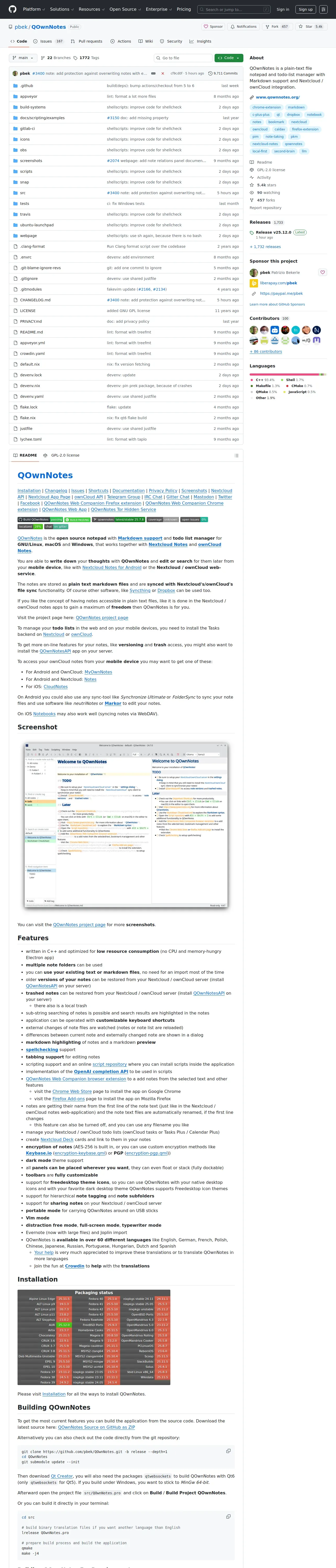This screenshot has height=1568, width=336.
Task: Copy the git clone code snippet
Action: (x=229, y=1450)
